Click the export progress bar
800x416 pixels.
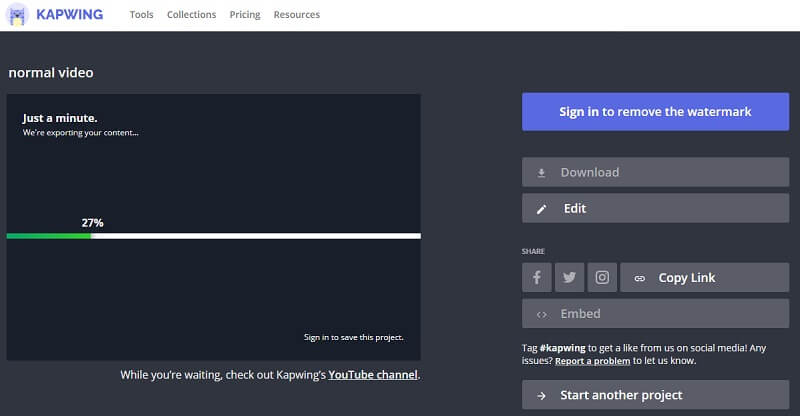pos(214,236)
